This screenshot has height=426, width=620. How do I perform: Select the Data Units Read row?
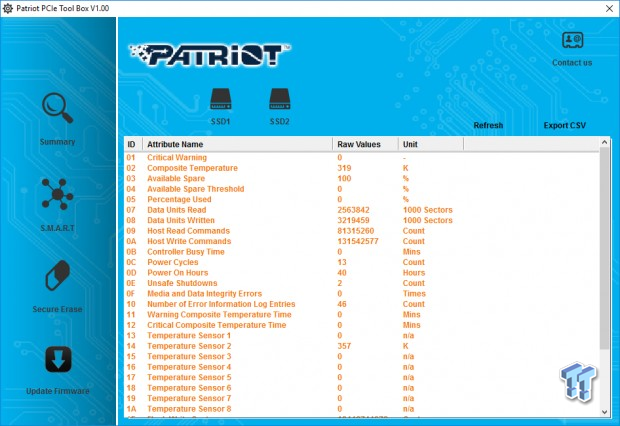362,210
